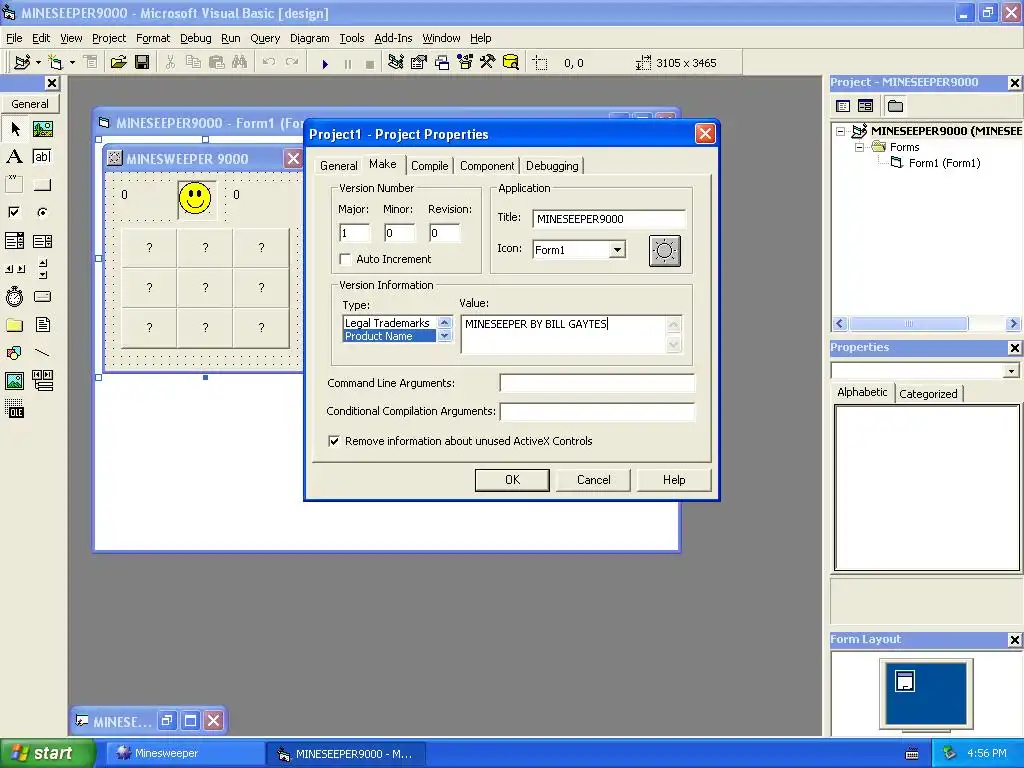Switch to Categorized properties tab
Image resolution: width=1024 pixels, height=768 pixels.
click(x=928, y=394)
